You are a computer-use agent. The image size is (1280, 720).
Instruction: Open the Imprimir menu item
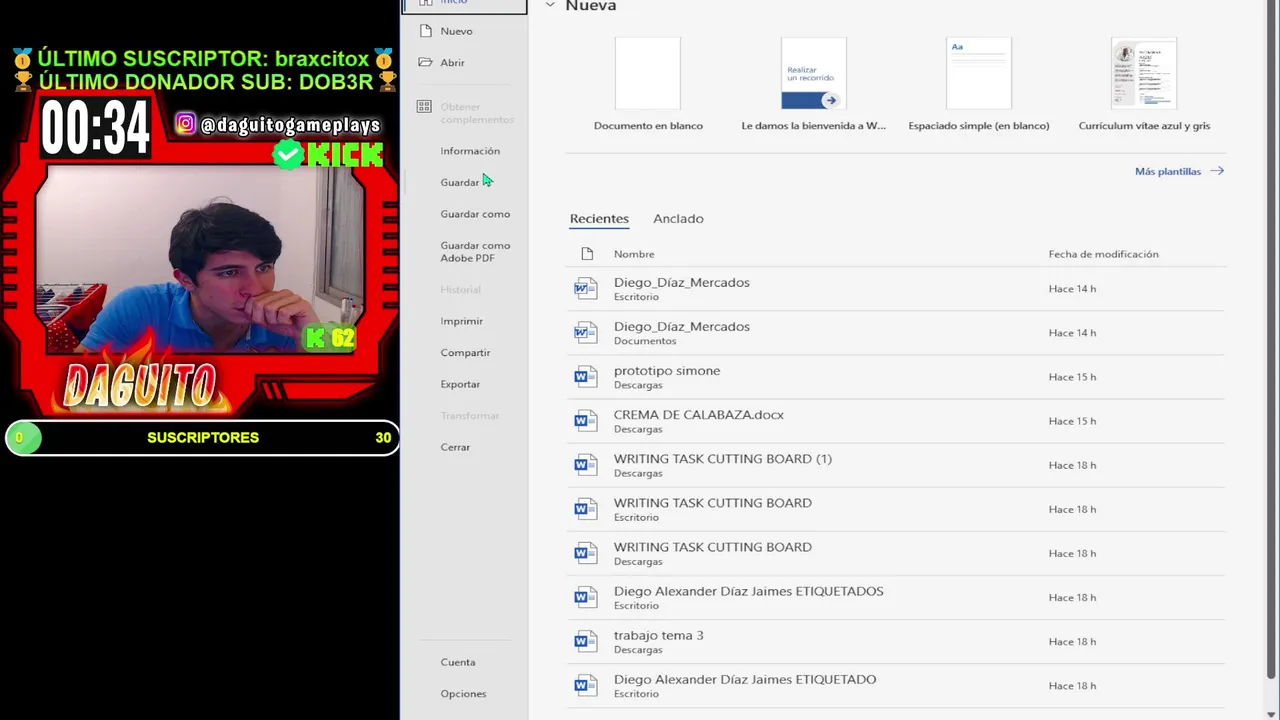click(x=461, y=321)
